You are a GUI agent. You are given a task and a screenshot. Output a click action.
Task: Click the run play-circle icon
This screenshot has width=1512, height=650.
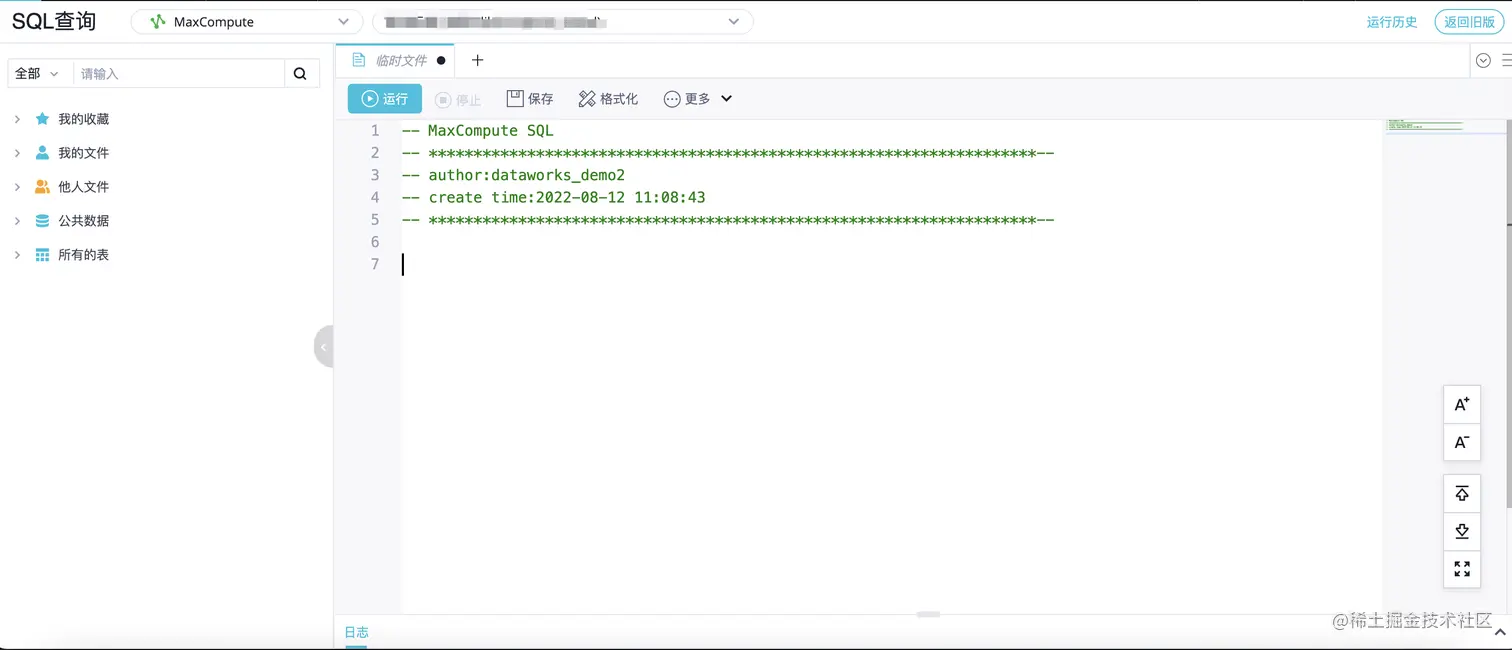tap(370, 99)
